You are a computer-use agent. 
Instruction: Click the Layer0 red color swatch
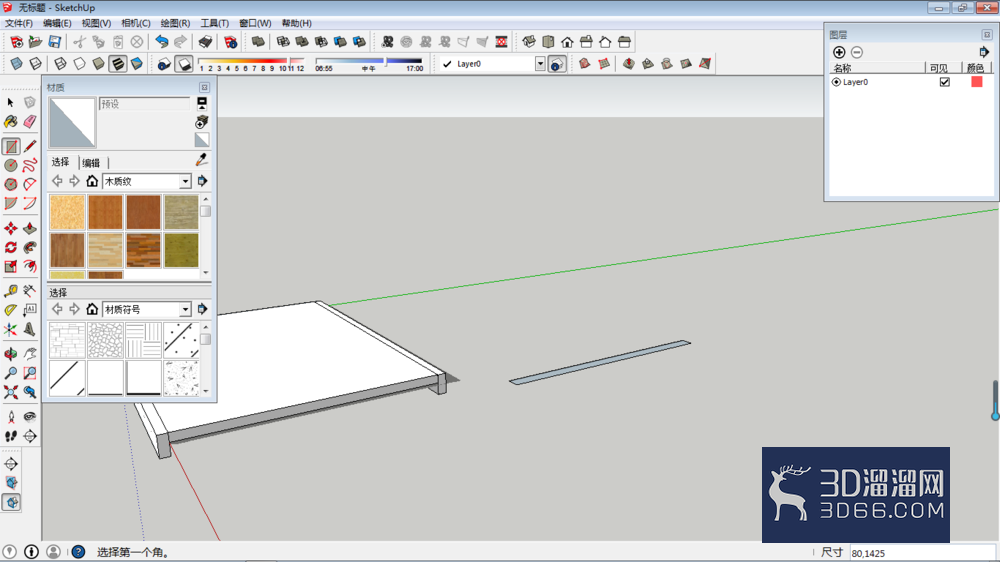pyautogui.click(x=976, y=82)
